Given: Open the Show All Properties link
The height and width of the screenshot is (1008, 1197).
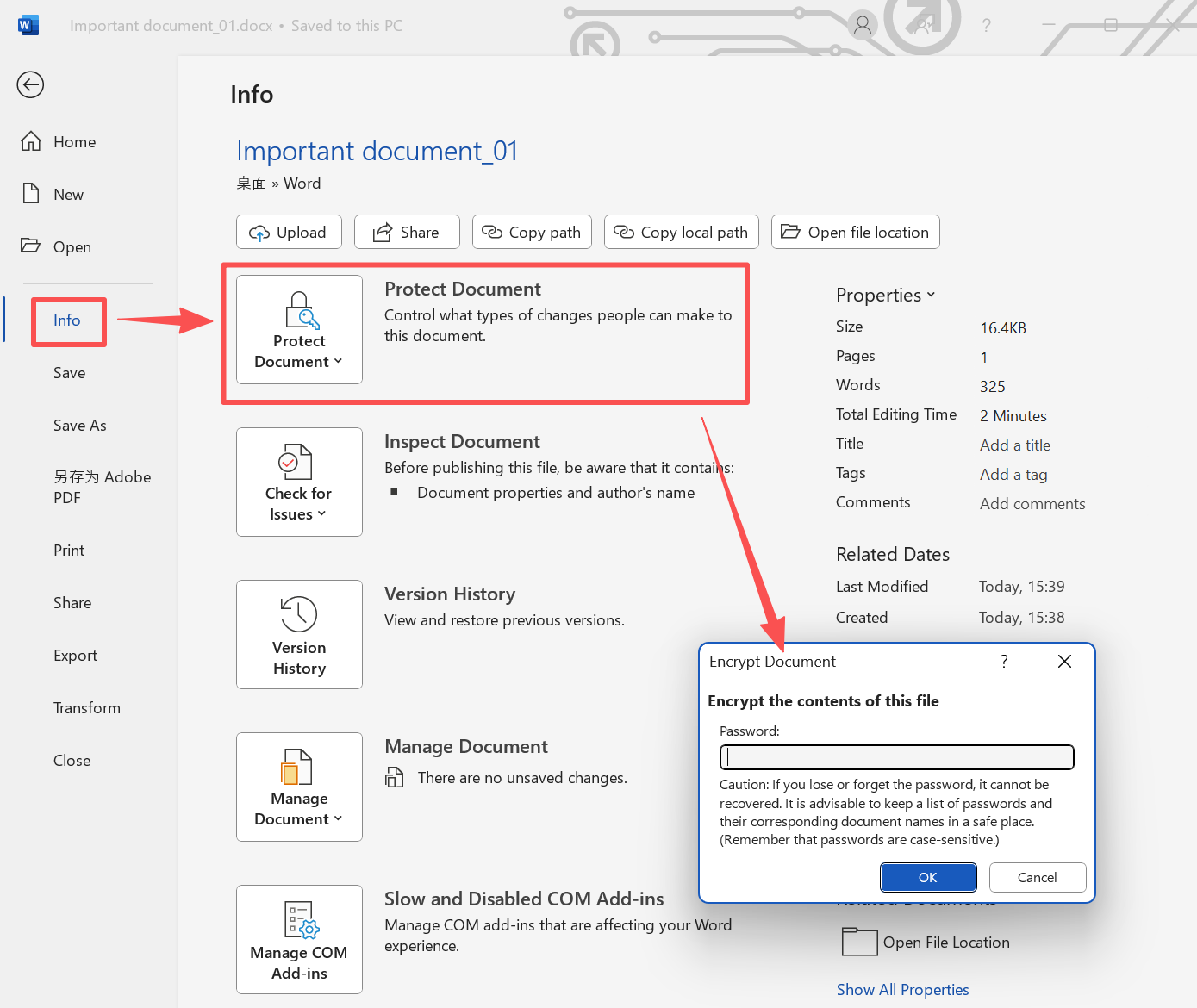Looking at the screenshot, I should click(x=902, y=990).
